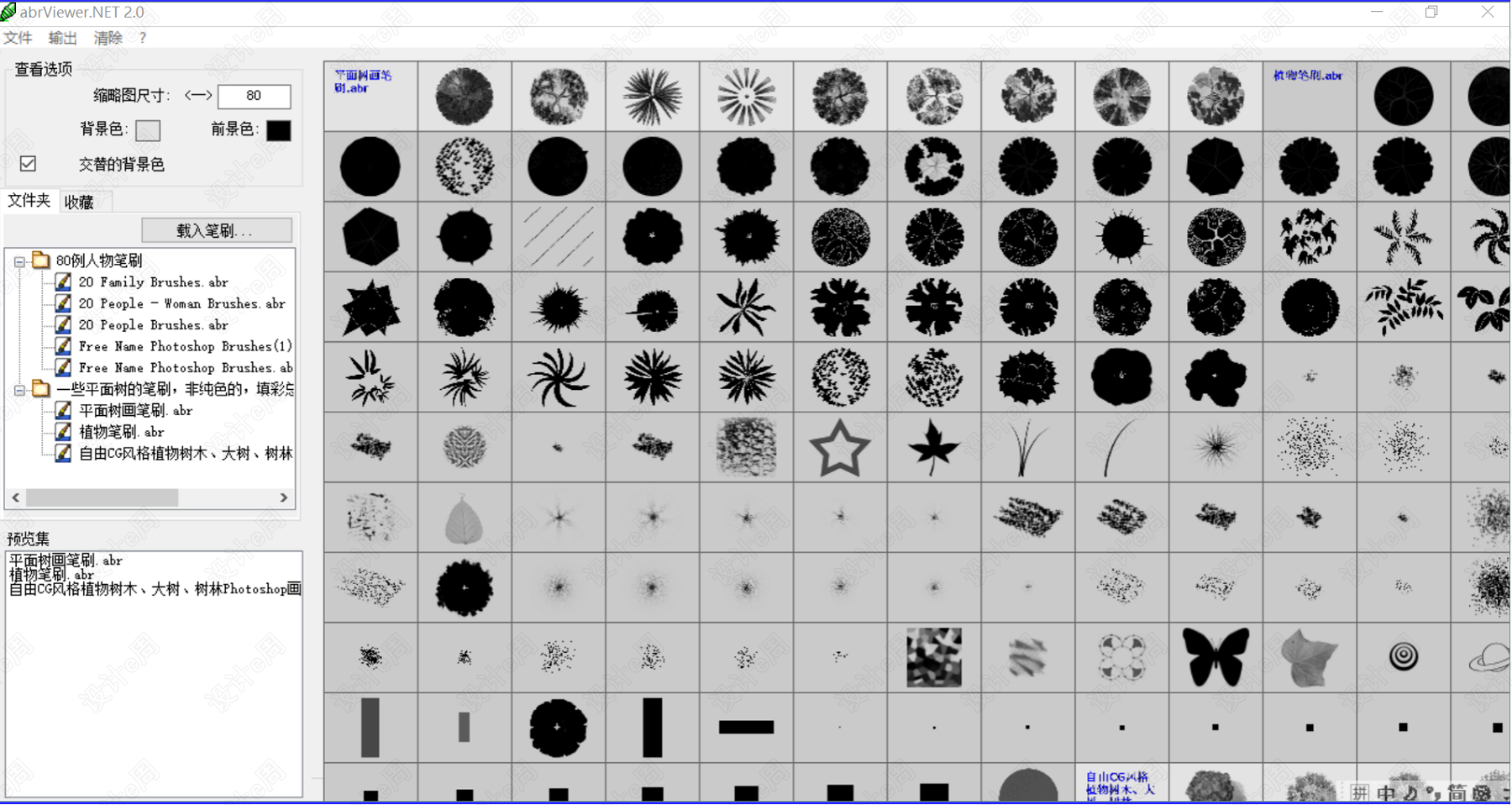Viewport: 1512px width, 805px height.
Task: Select the mosaic texture square brush
Action: coord(934,657)
